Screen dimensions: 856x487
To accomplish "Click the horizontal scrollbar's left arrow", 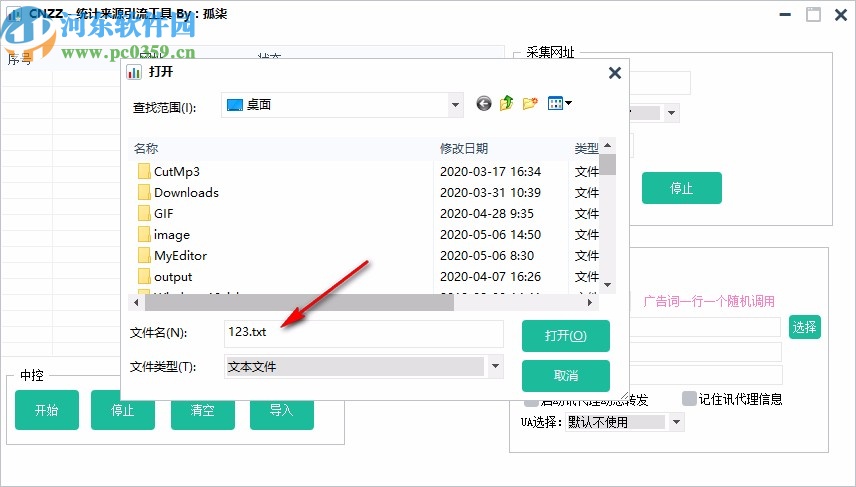I will click(x=136, y=302).
